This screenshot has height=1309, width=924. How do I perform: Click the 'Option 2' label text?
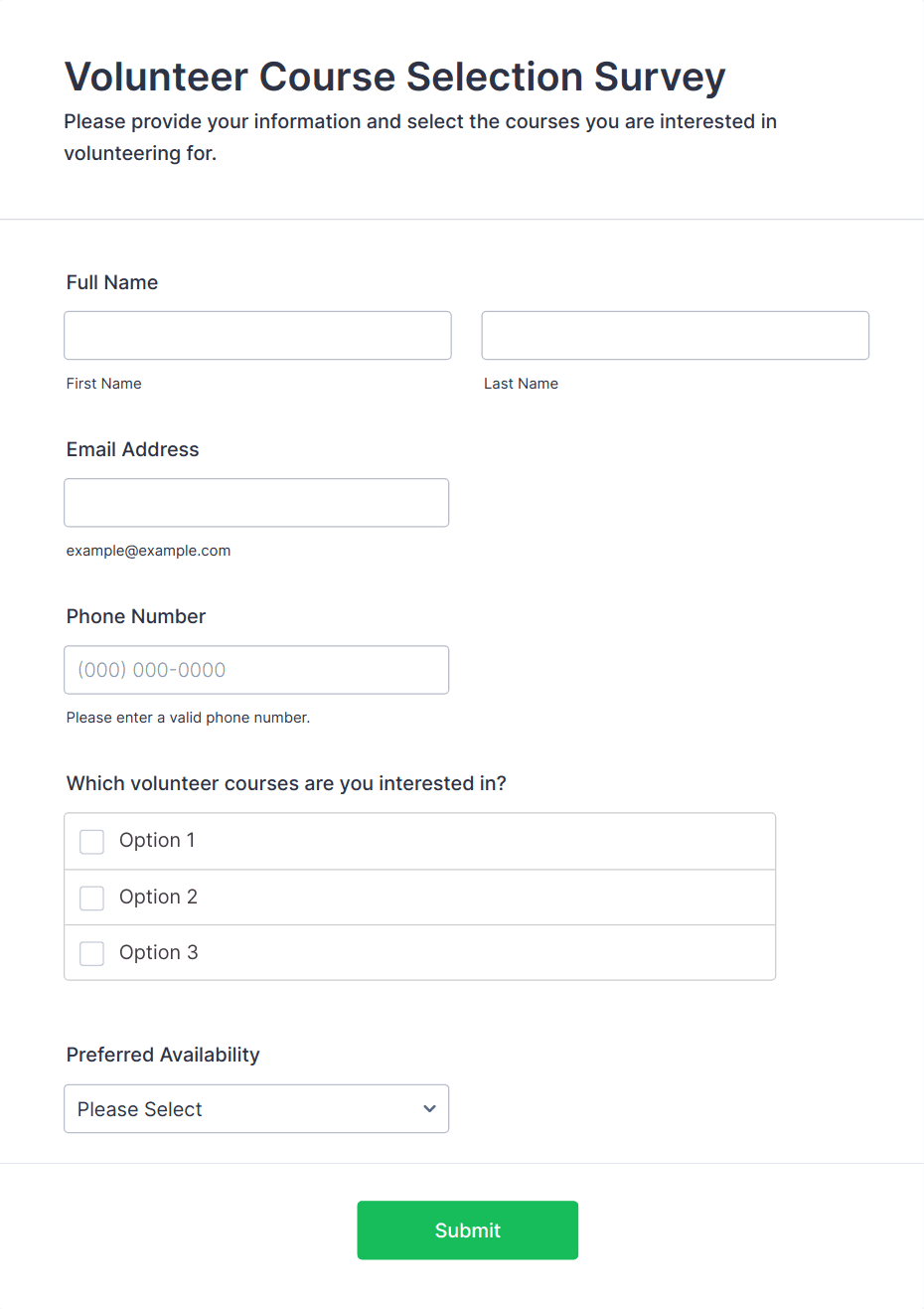click(x=158, y=898)
